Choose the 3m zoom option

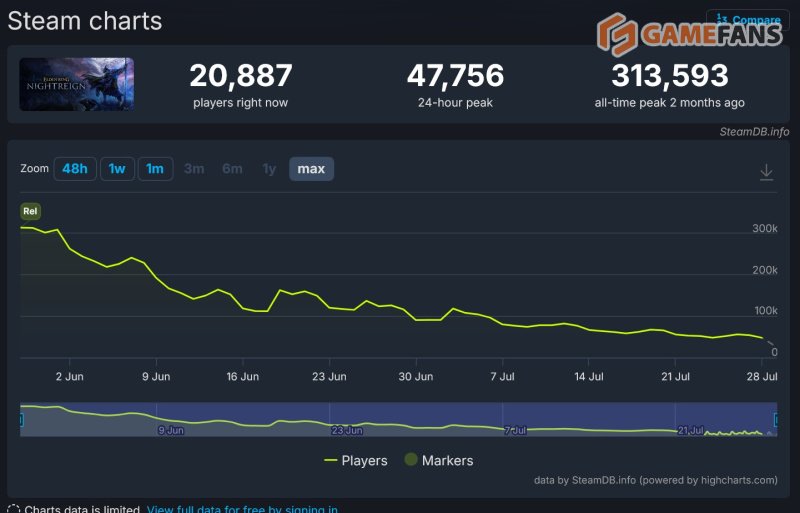pyautogui.click(x=194, y=169)
